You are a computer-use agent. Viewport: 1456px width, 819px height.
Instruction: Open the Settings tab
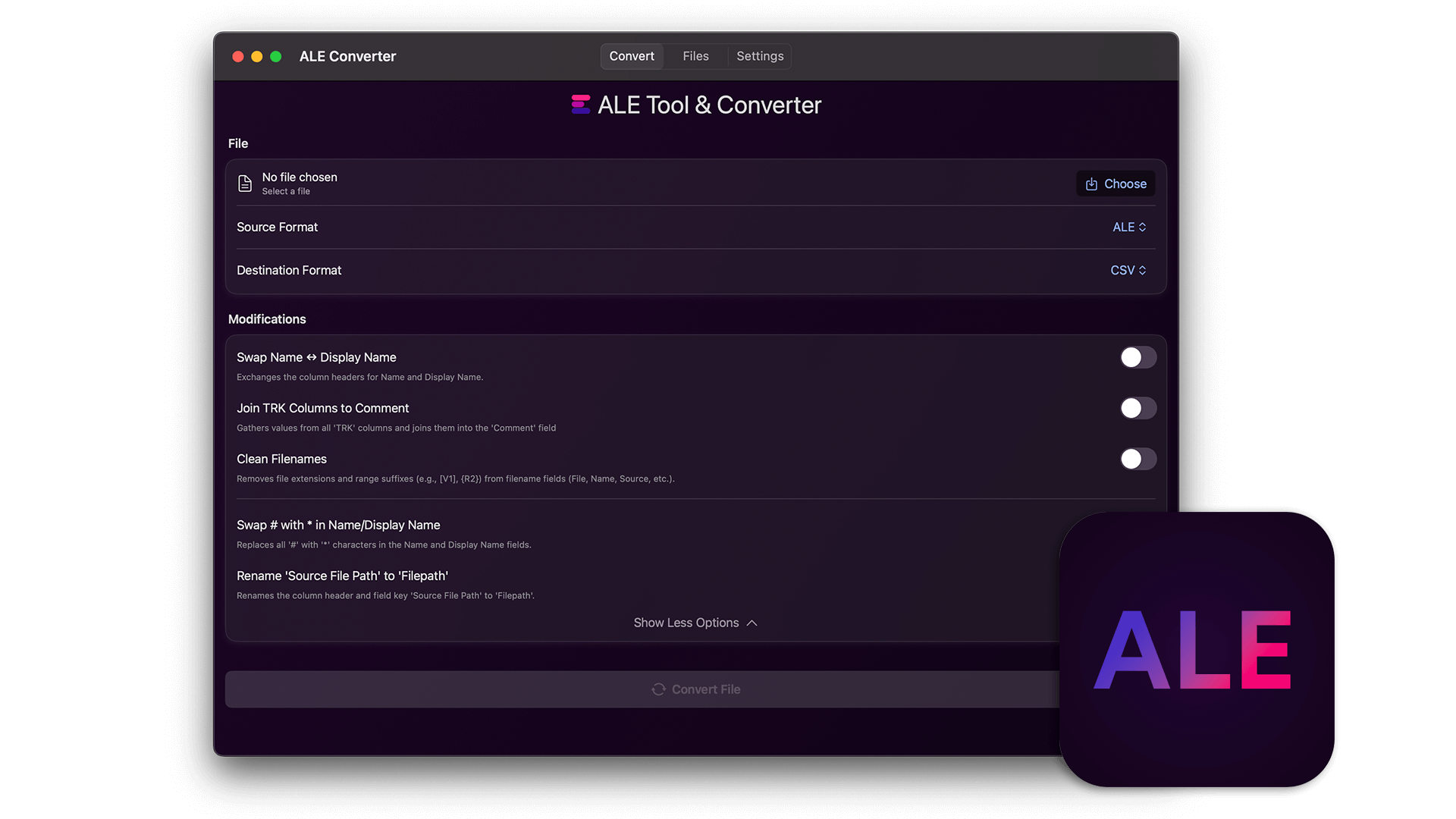760,56
